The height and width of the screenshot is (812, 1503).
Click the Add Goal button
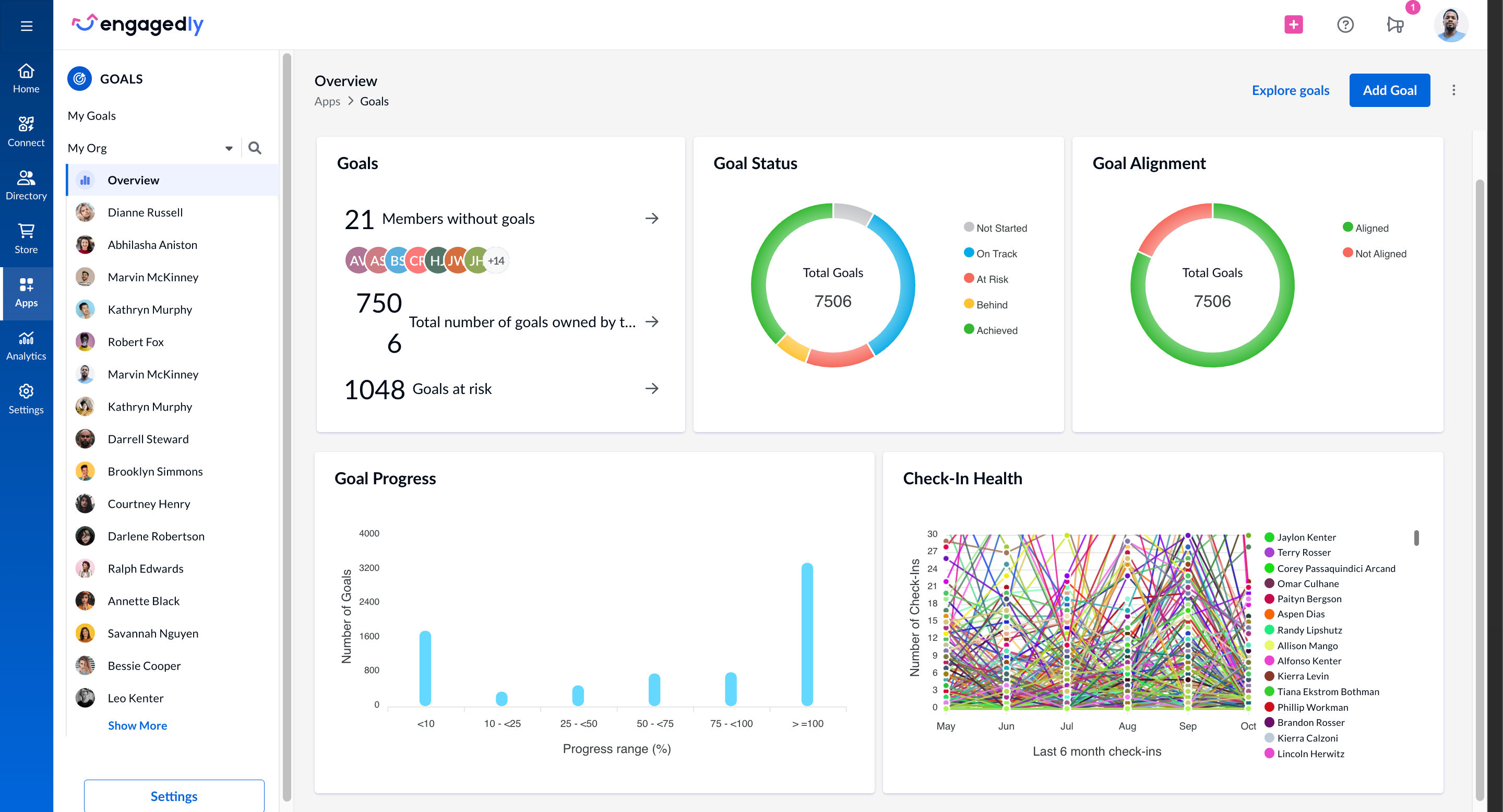coord(1389,90)
